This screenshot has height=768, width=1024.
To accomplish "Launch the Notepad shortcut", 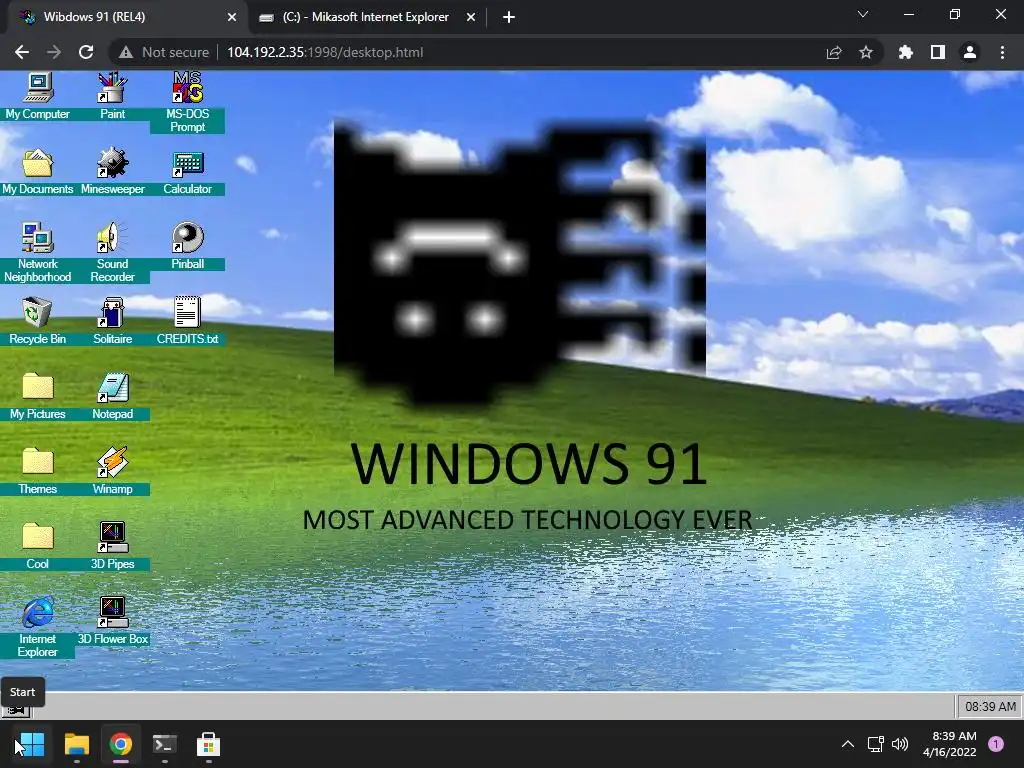I will 112,396.
